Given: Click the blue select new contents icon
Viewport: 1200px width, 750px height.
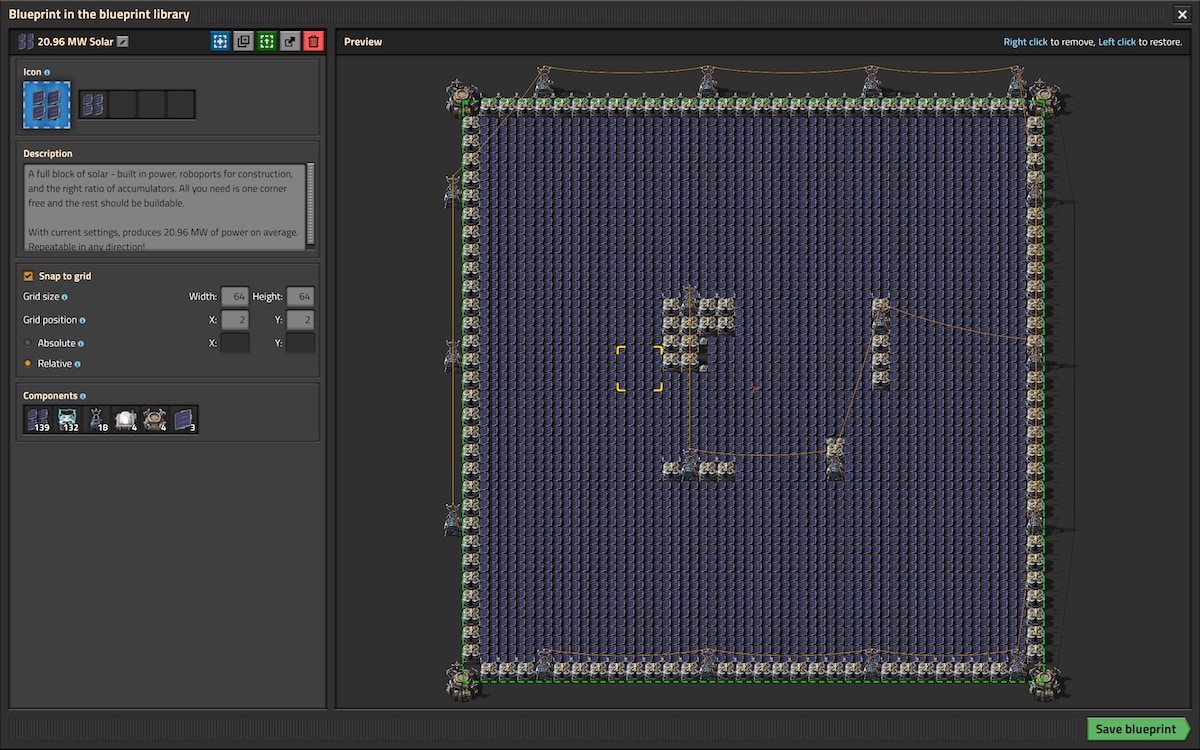Looking at the screenshot, I should point(220,41).
